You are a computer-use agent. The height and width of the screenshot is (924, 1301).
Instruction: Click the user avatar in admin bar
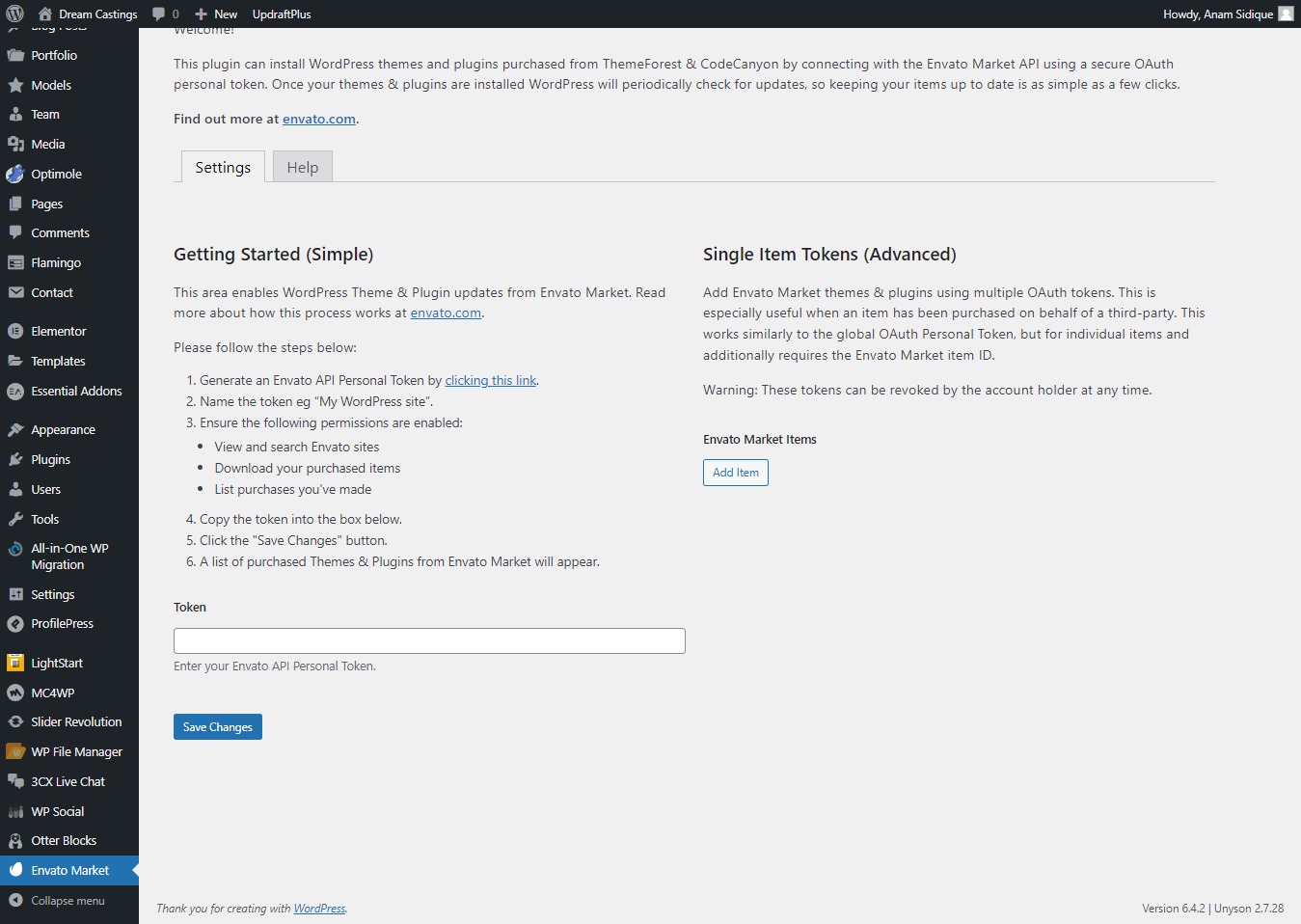(x=1286, y=14)
